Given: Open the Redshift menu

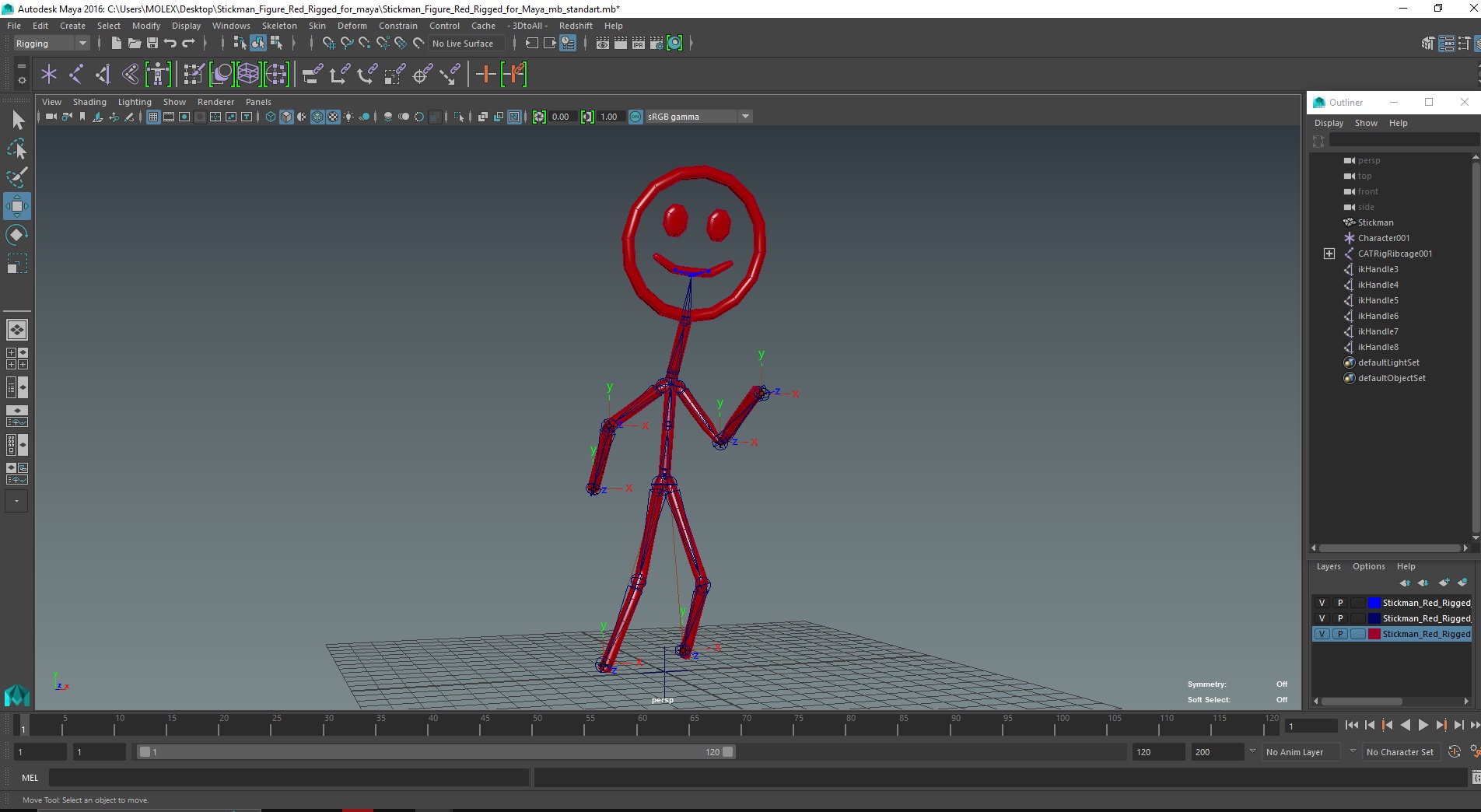Looking at the screenshot, I should click(x=576, y=26).
